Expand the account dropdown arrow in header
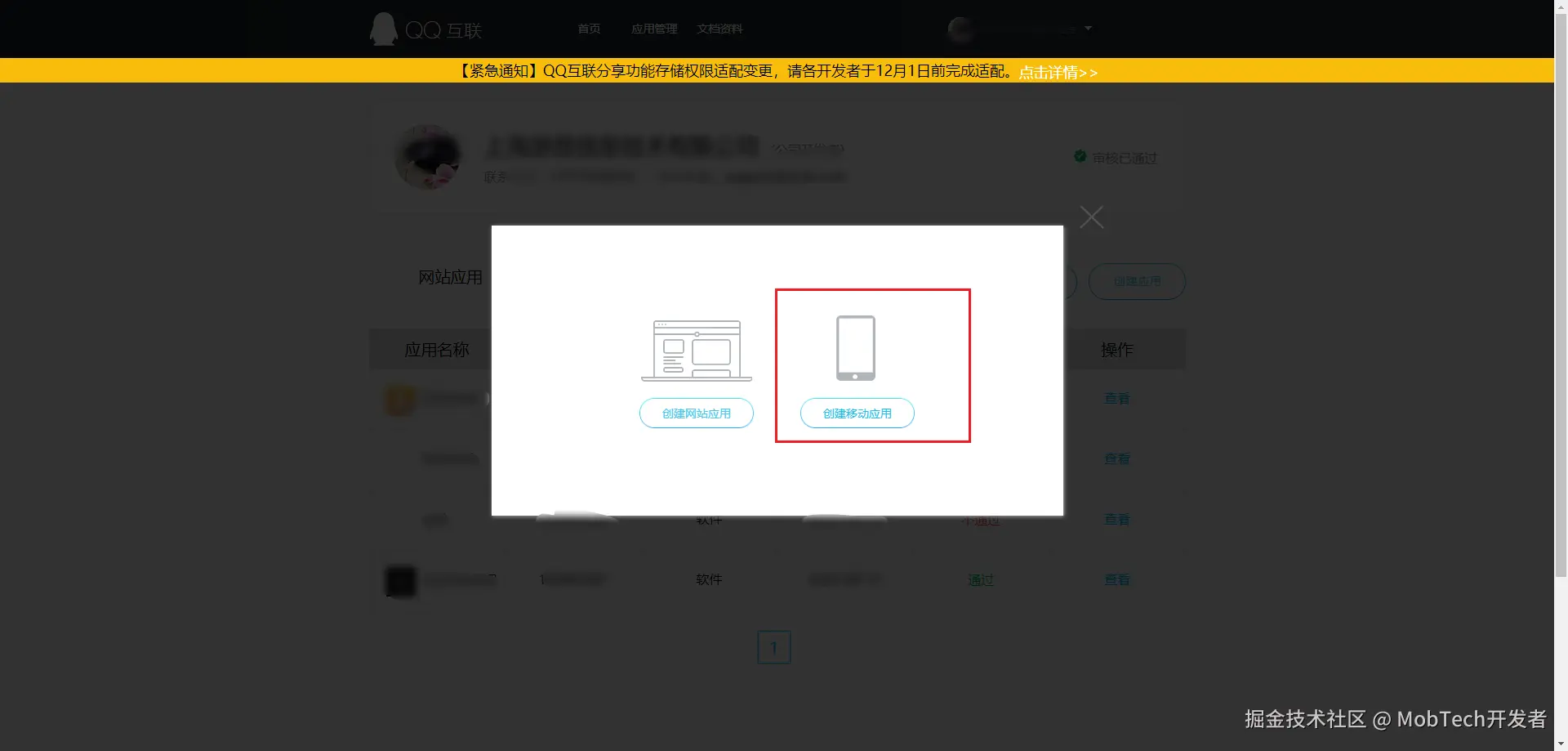1568x751 pixels. coord(1088,29)
